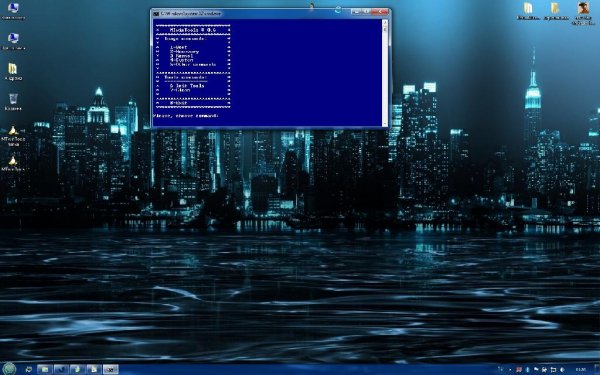
Task: Click the Show desktop strip at taskbar end
Action: pyautogui.click(x=597, y=369)
